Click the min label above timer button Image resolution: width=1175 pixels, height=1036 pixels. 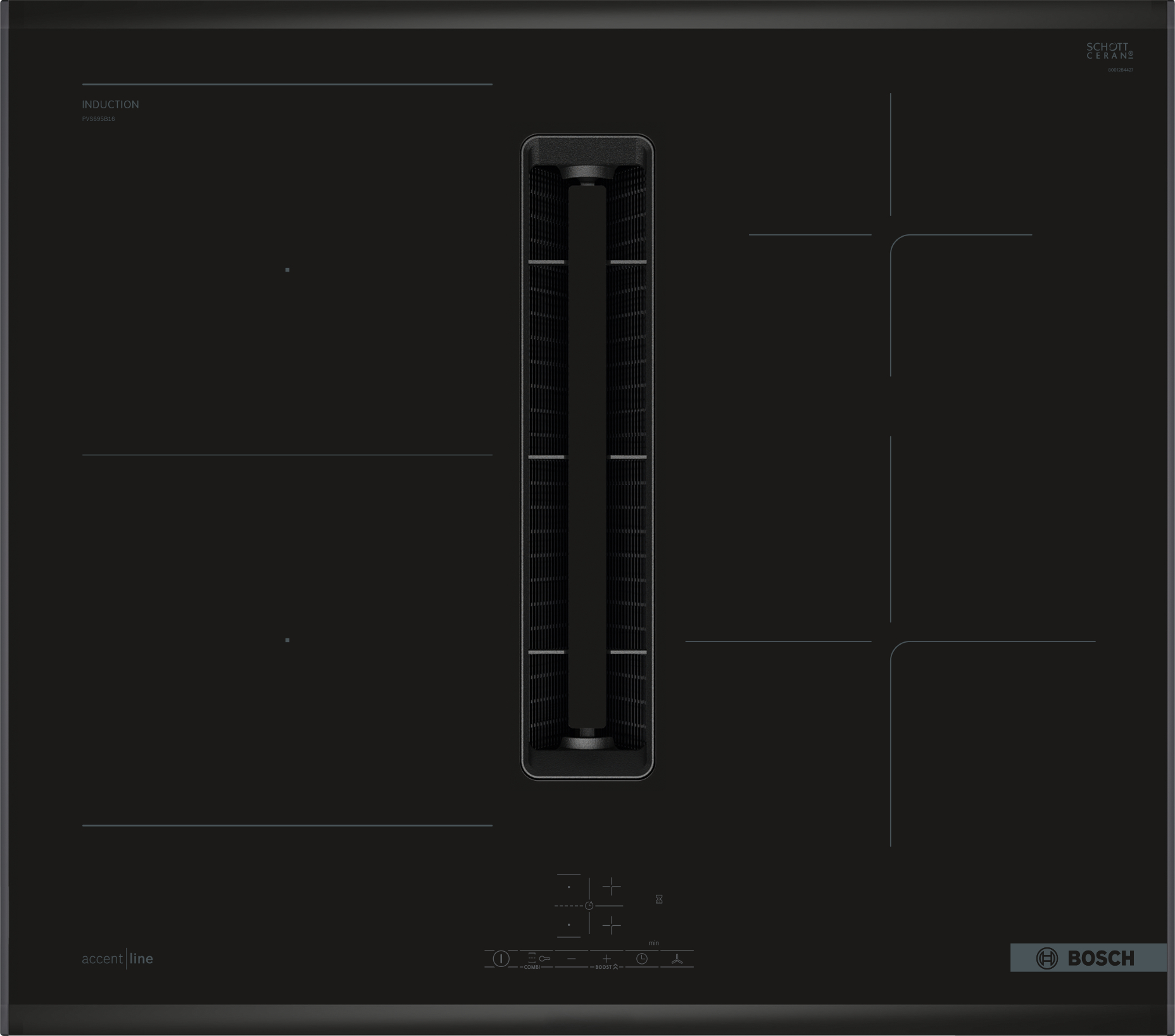(x=654, y=943)
